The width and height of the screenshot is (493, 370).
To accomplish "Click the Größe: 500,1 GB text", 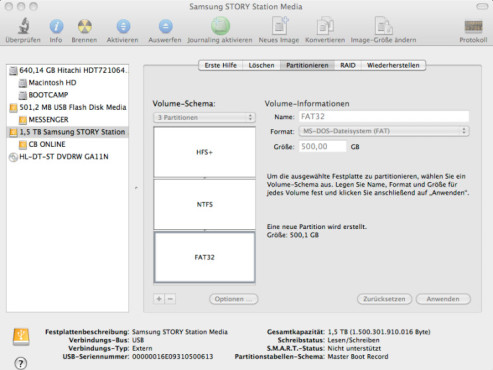I will (x=293, y=235).
